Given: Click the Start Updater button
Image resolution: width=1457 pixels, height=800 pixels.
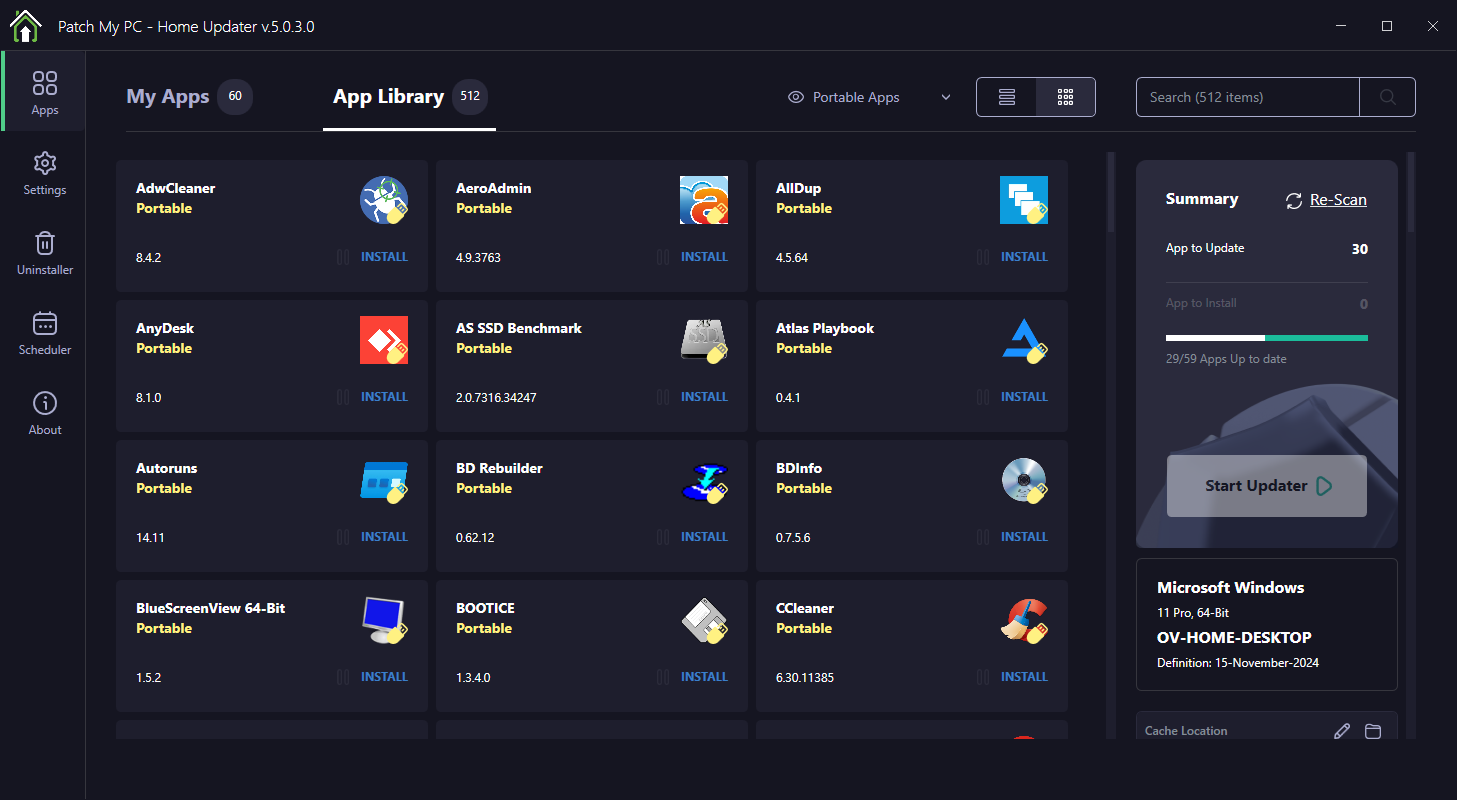Looking at the screenshot, I should point(1266,486).
